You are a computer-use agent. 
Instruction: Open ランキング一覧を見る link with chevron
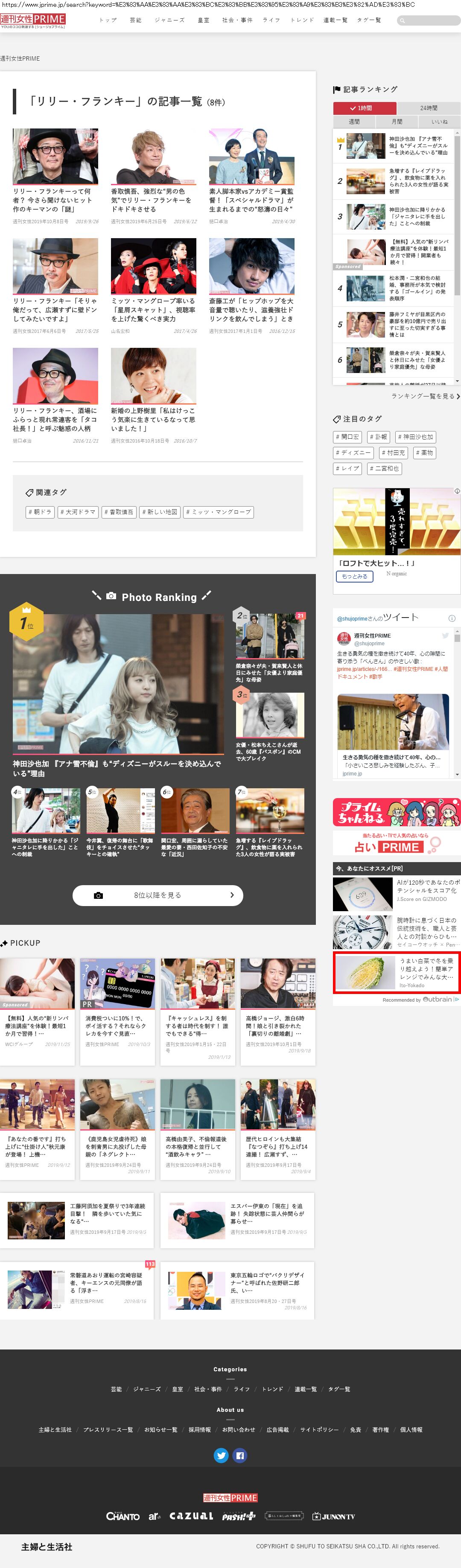[425, 396]
